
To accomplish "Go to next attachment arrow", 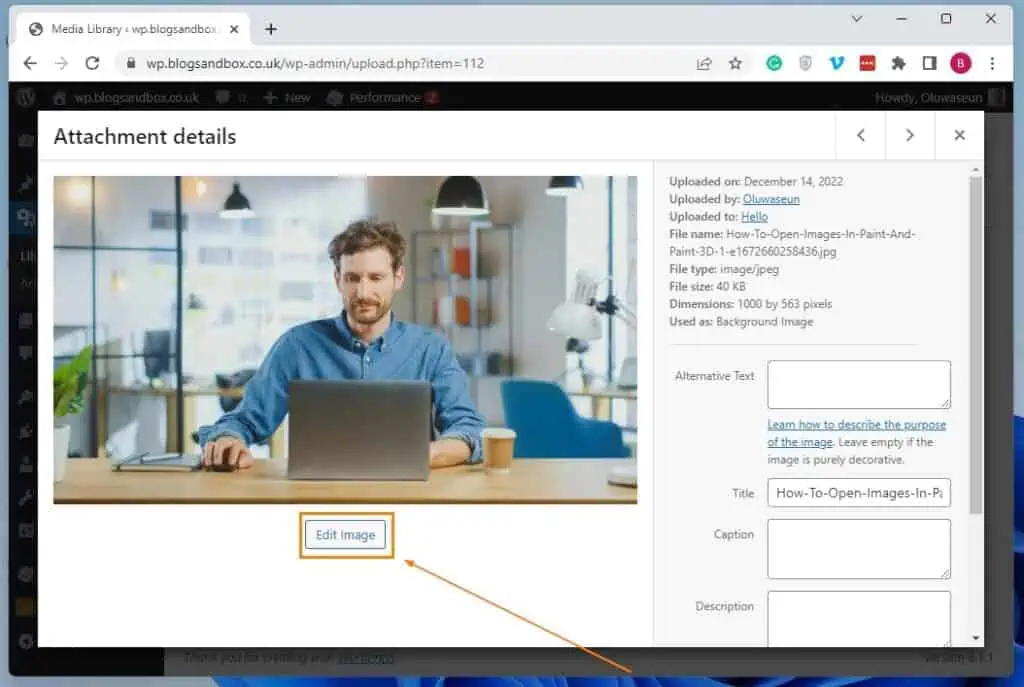I will [x=910, y=135].
